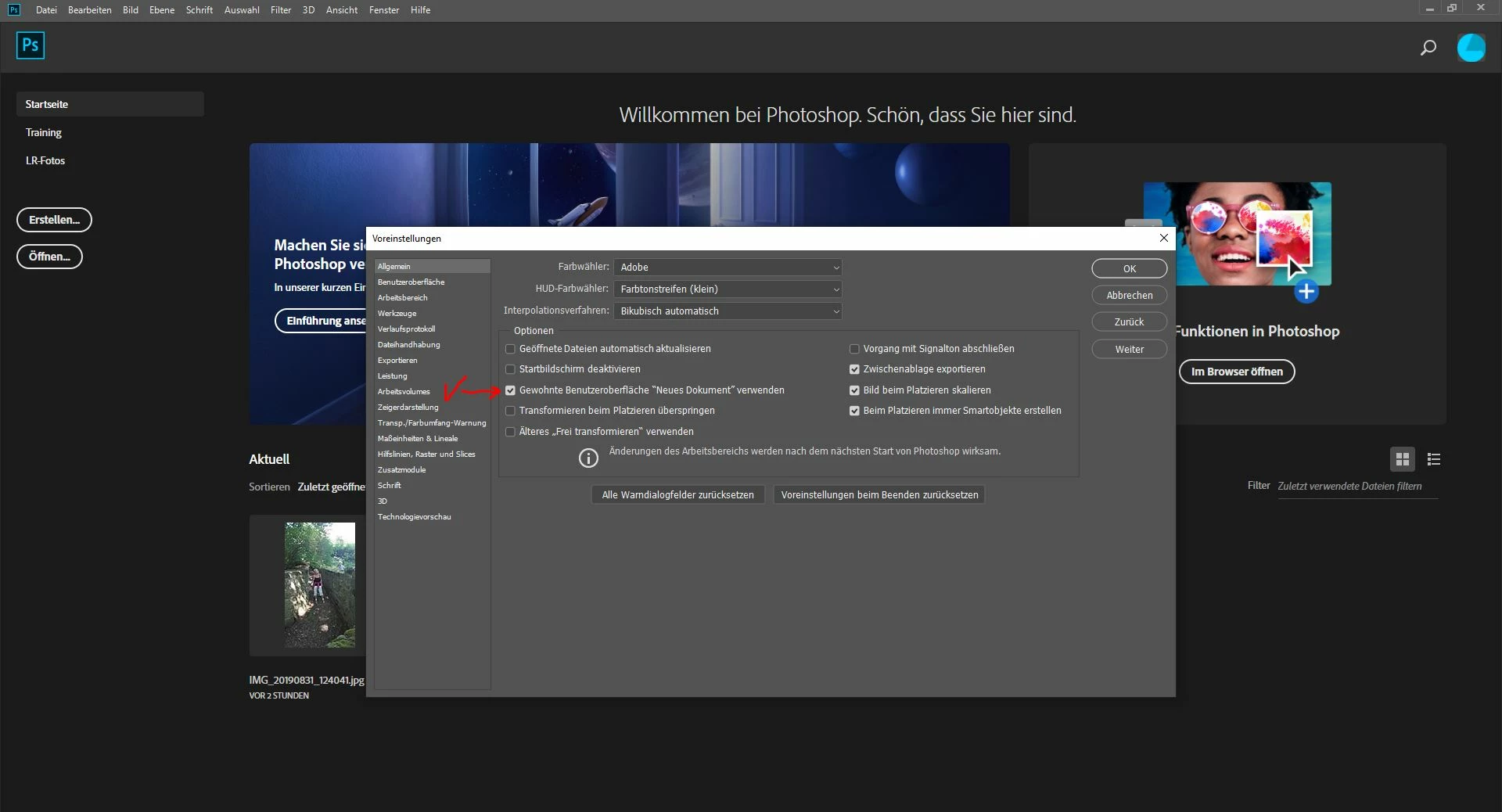1502x812 pixels.
Task: Select Arbeitsbereich preferences category
Action: click(x=433, y=298)
